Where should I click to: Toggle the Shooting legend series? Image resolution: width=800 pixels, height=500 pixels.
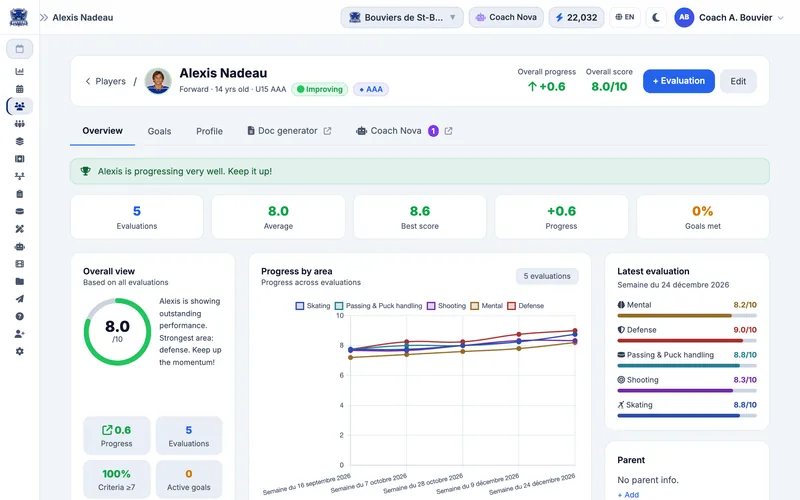tap(446, 306)
